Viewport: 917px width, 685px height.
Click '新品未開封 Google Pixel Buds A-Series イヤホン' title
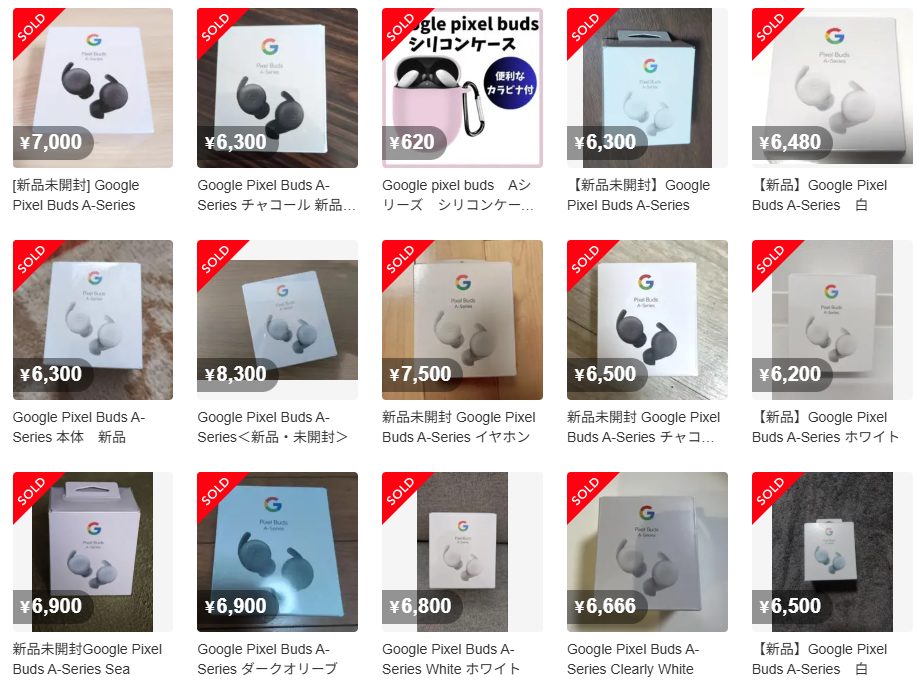point(458,427)
